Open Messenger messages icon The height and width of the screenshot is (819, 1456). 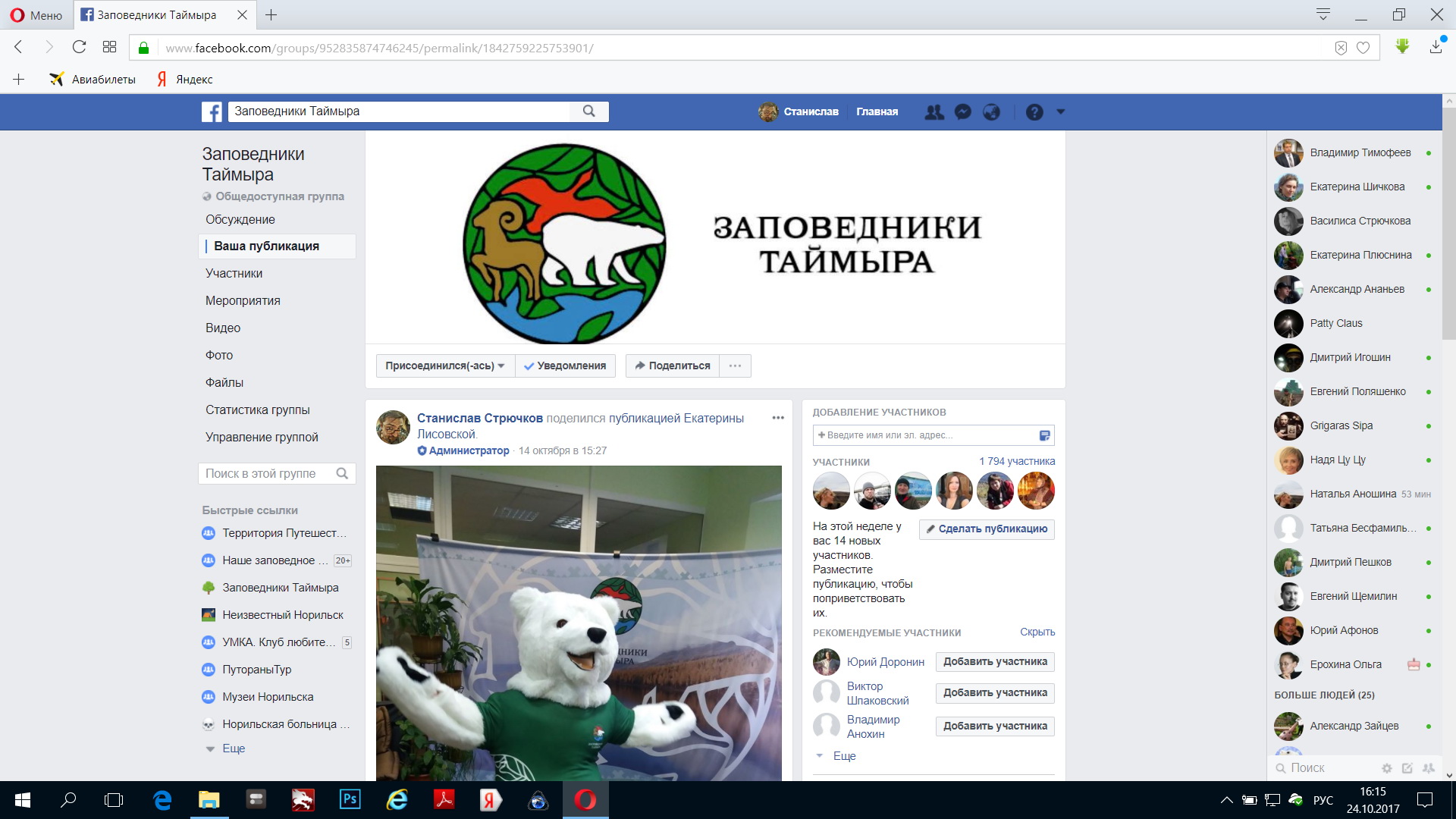(963, 112)
